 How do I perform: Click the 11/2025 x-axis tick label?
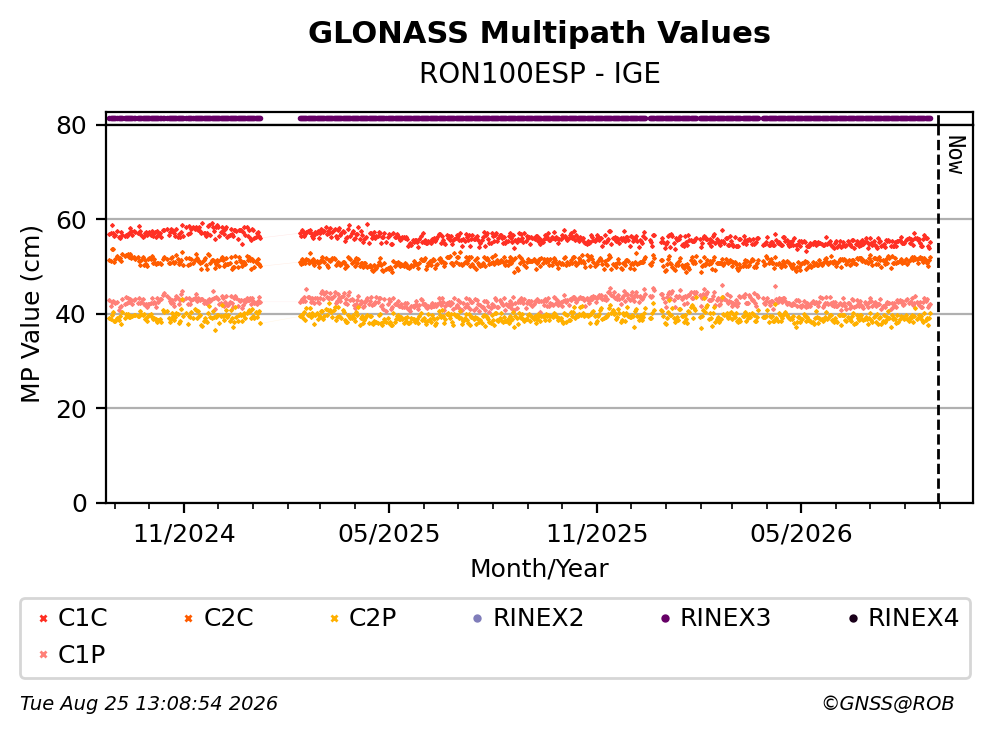point(597,534)
